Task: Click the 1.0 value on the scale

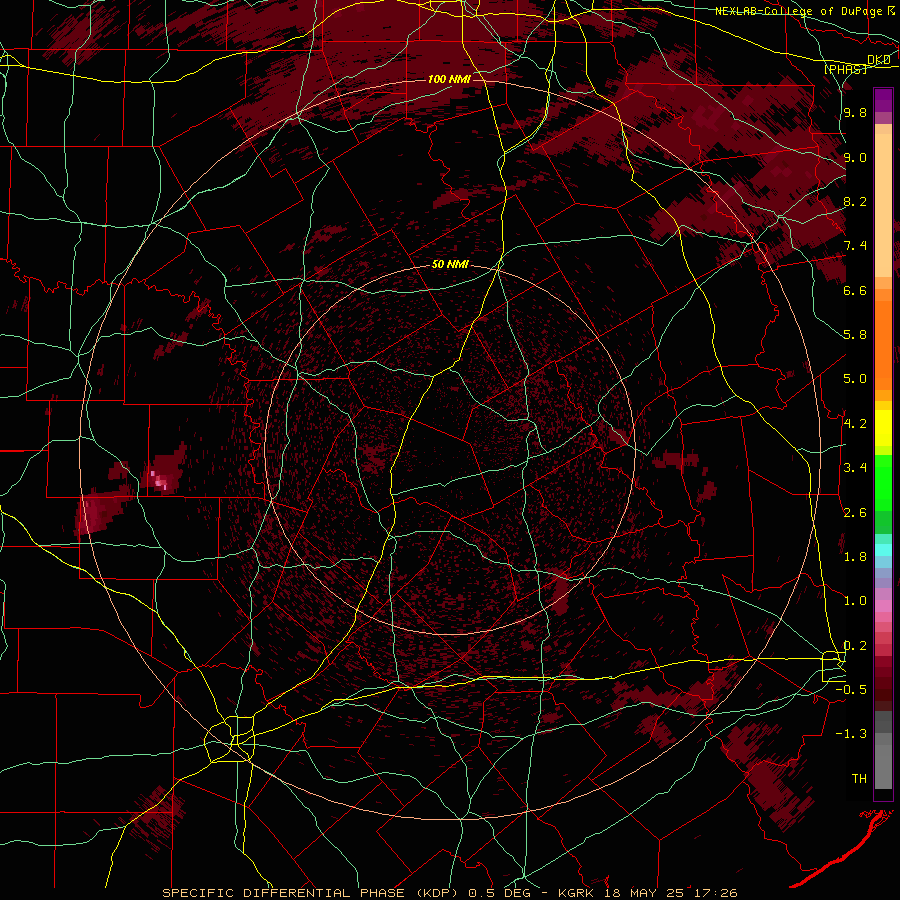Action: pyautogui.click(x=855, y=601)
